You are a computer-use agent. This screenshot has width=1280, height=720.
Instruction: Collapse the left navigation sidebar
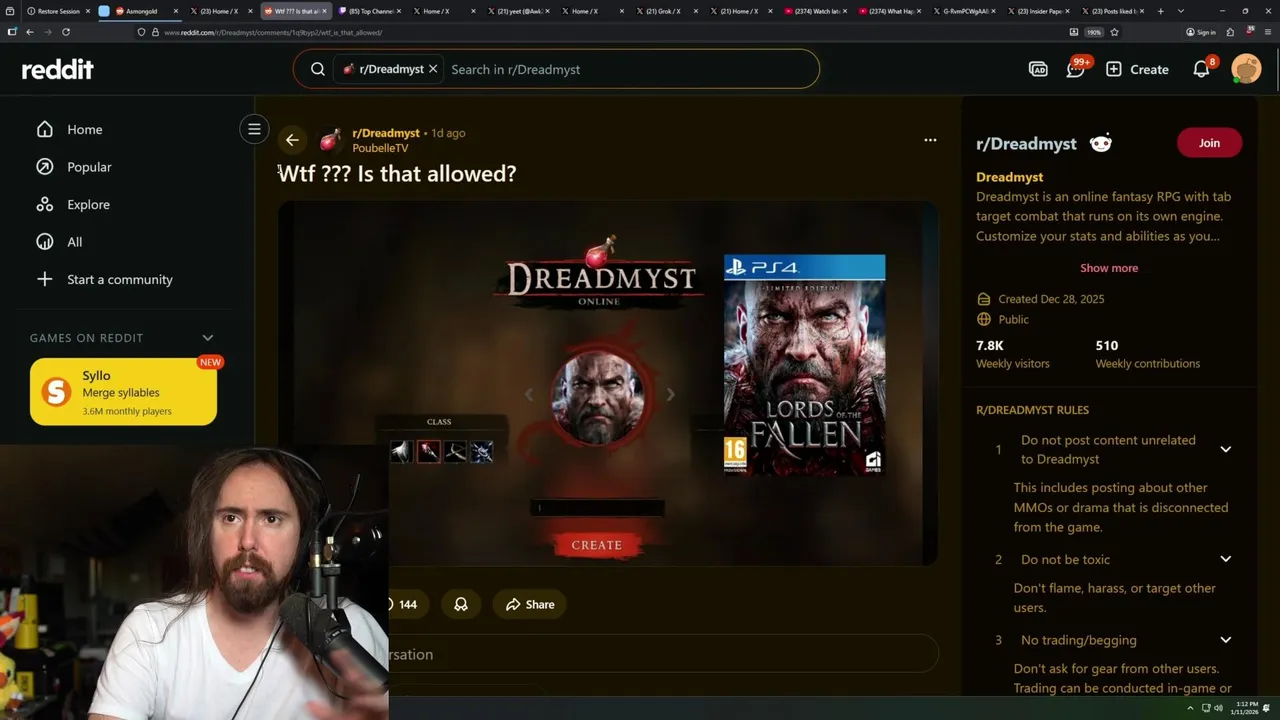pos(254,129)
